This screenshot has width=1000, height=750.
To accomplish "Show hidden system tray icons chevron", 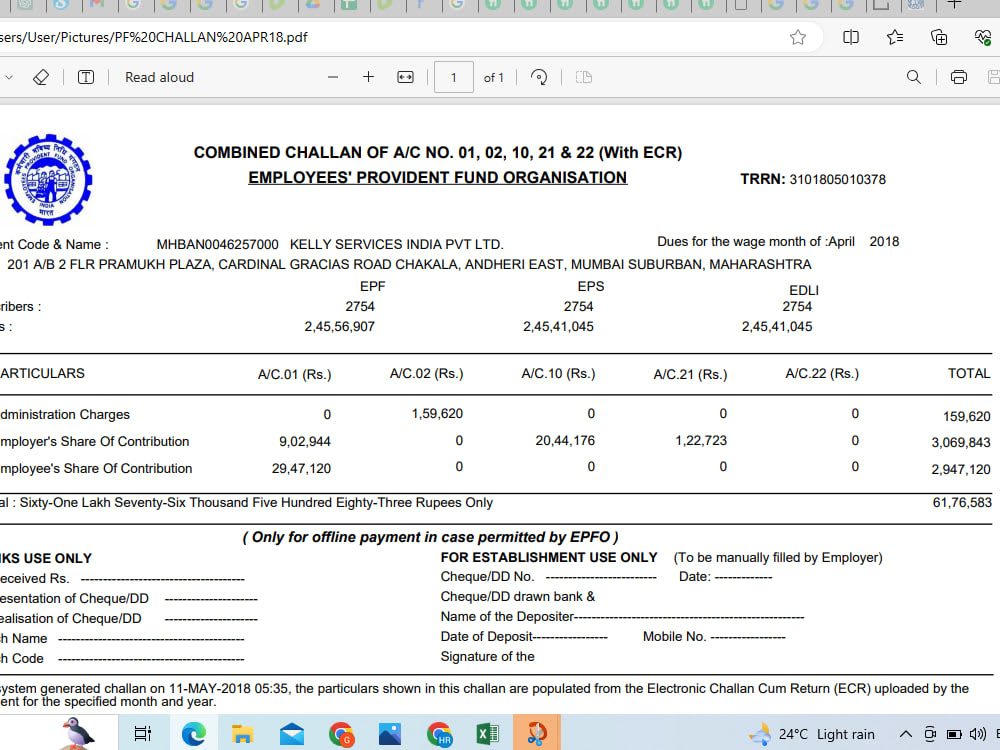I will coord(906,734).
